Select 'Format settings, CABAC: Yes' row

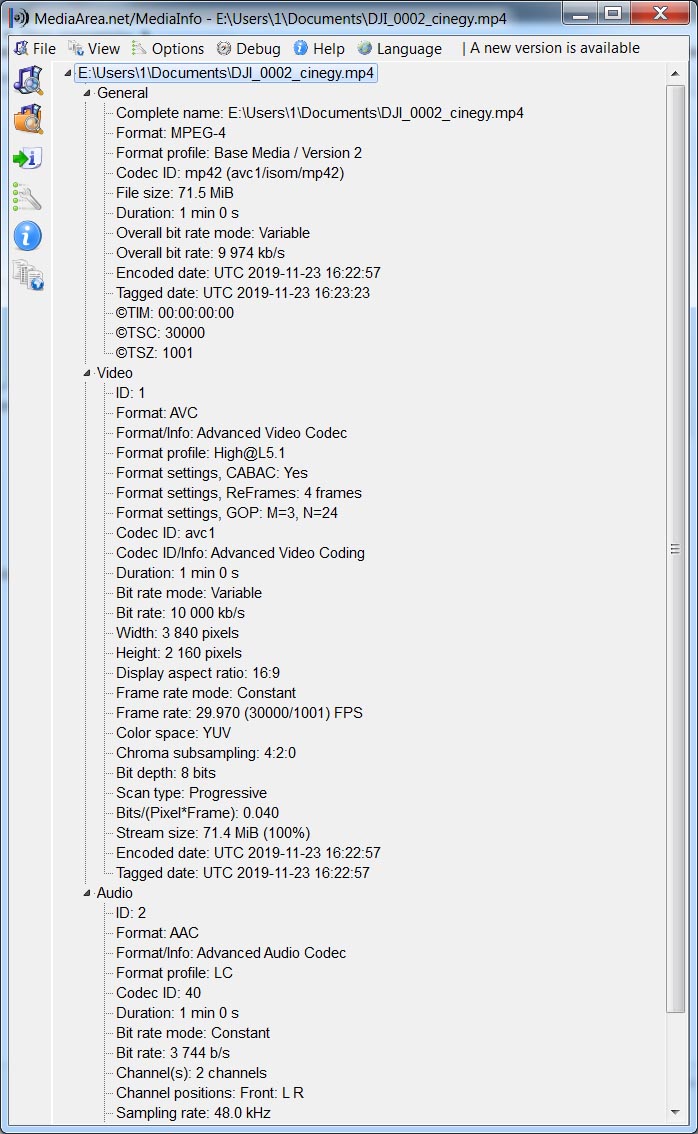[x=212, y=473]
